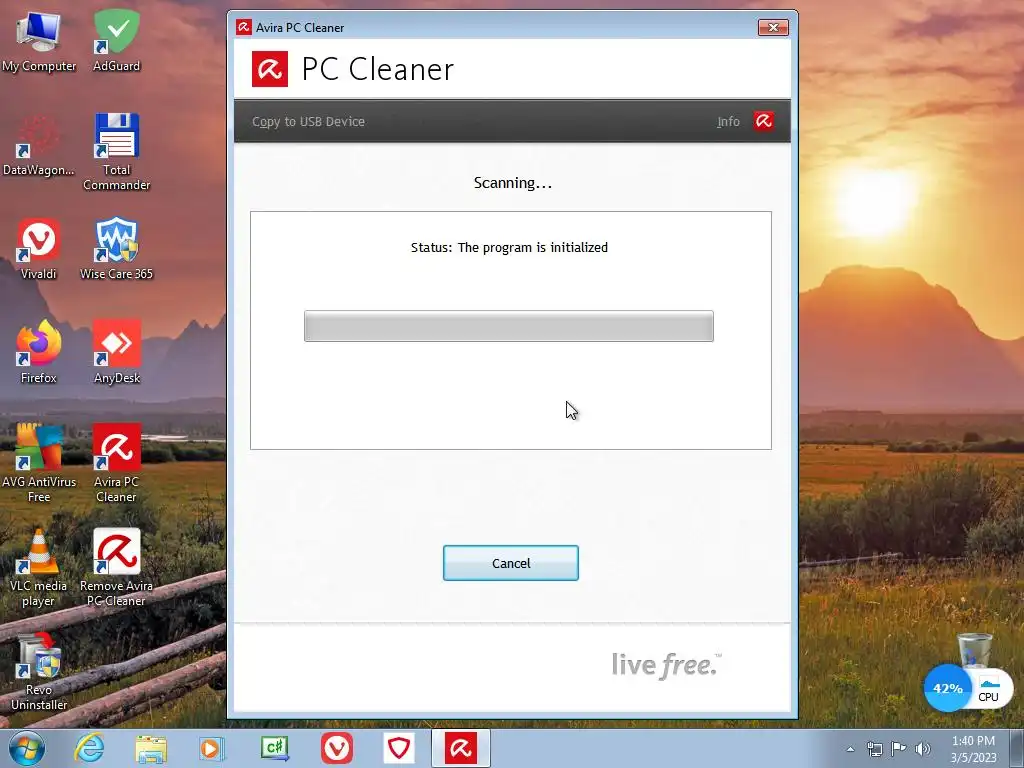This screenshot has width=1024, height=768.
Task: Launch Internet Explorer from the taskbar
Action: coord(89,748)
